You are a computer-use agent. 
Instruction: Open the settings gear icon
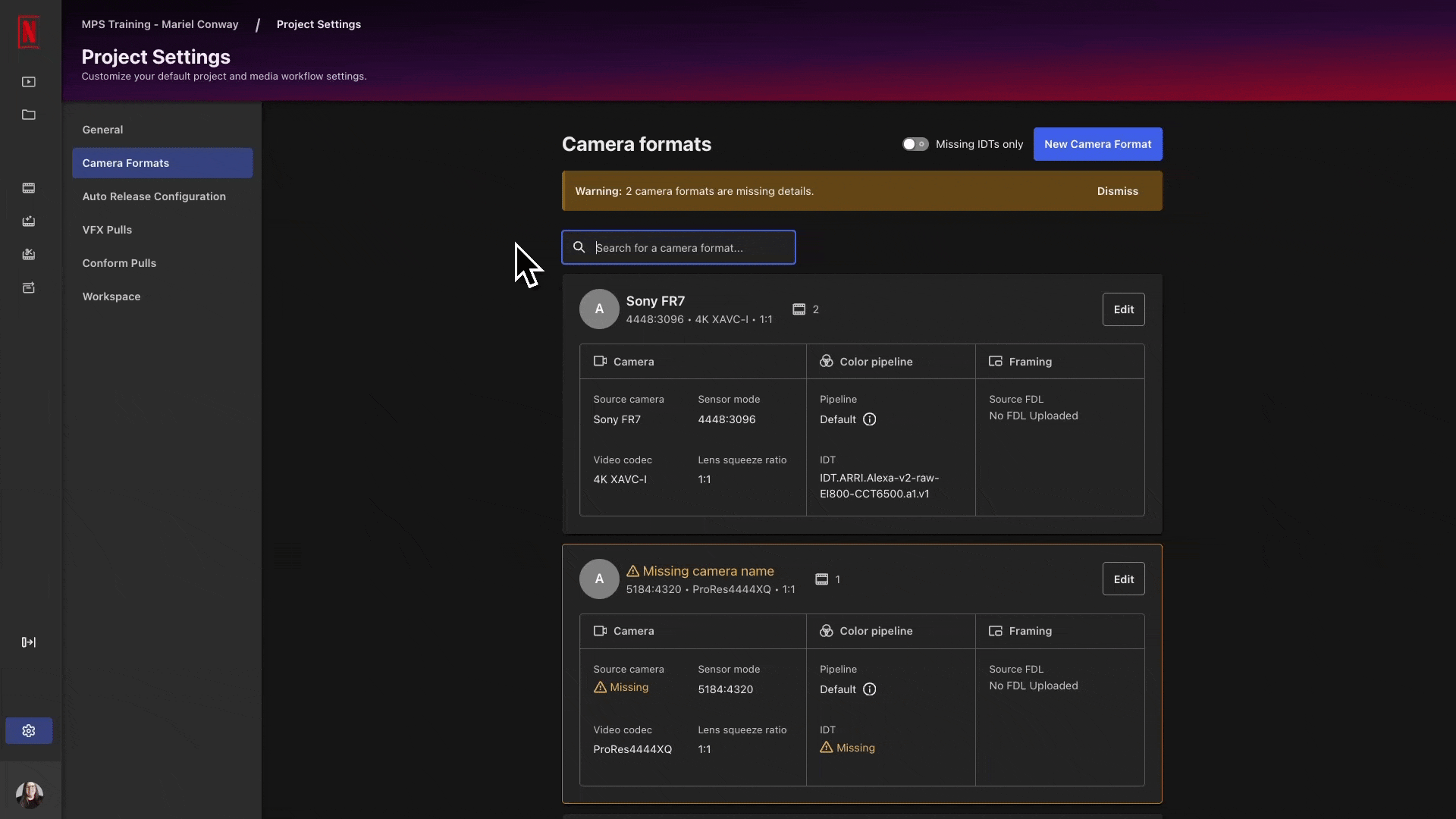coord(29,731)
